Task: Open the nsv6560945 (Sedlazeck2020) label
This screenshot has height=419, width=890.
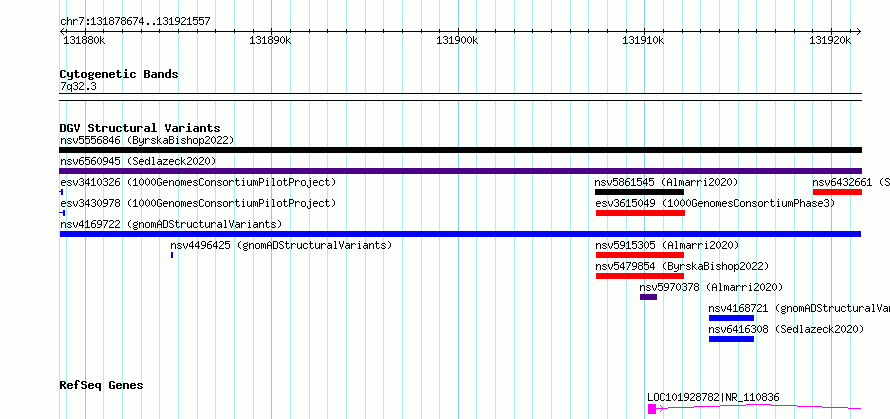Action: click(138, 161)
